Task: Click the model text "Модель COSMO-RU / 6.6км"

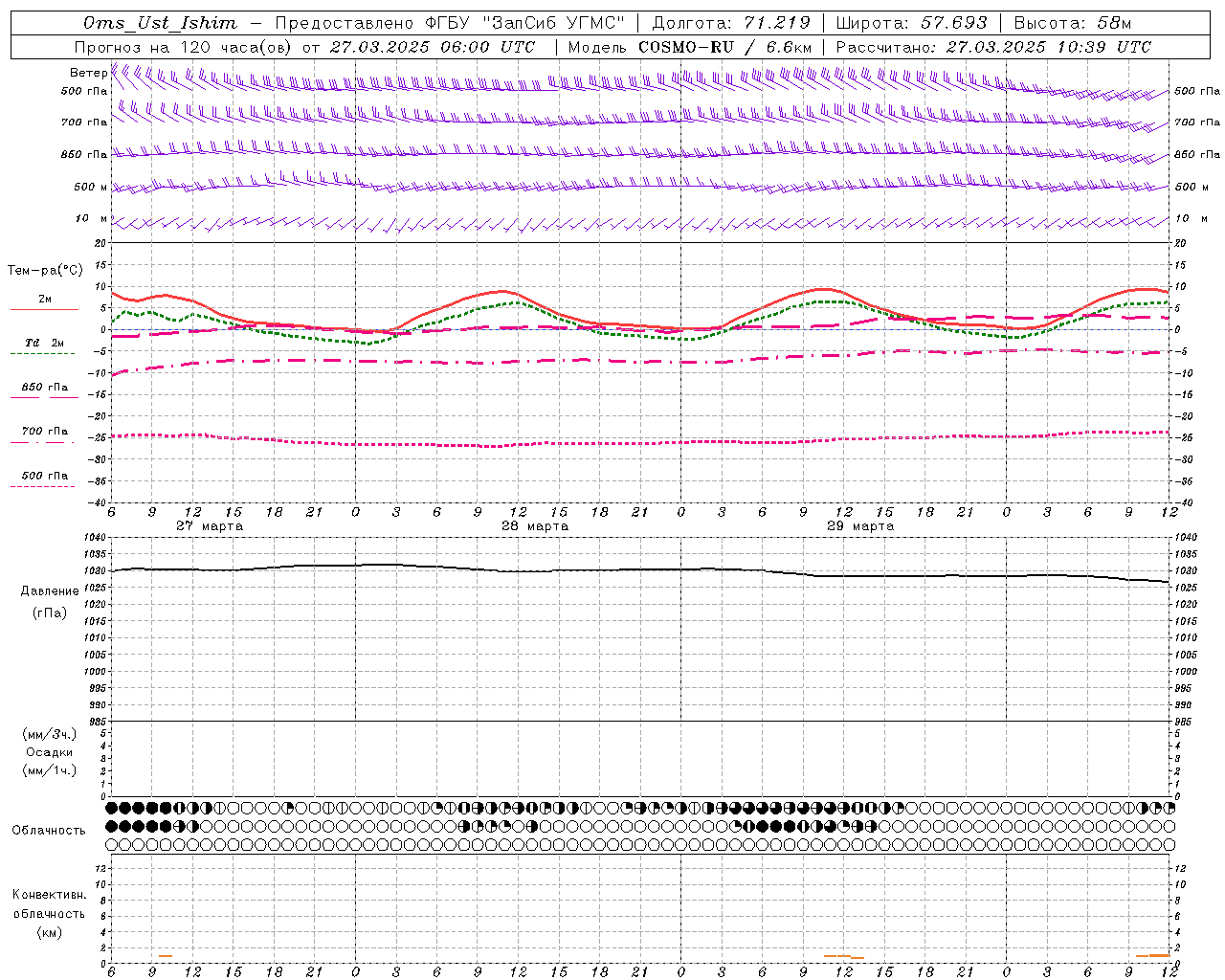Action: point(688,47)
